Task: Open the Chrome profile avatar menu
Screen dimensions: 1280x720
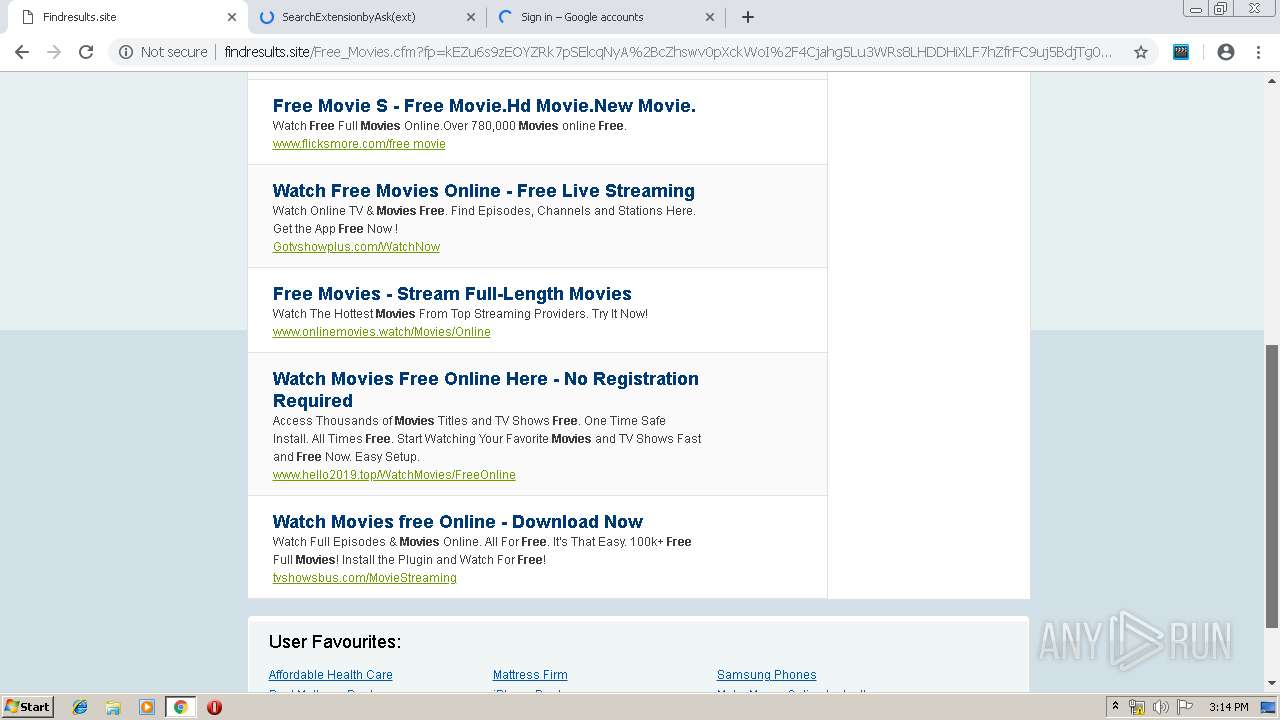Action: (x=1226, y=52)
